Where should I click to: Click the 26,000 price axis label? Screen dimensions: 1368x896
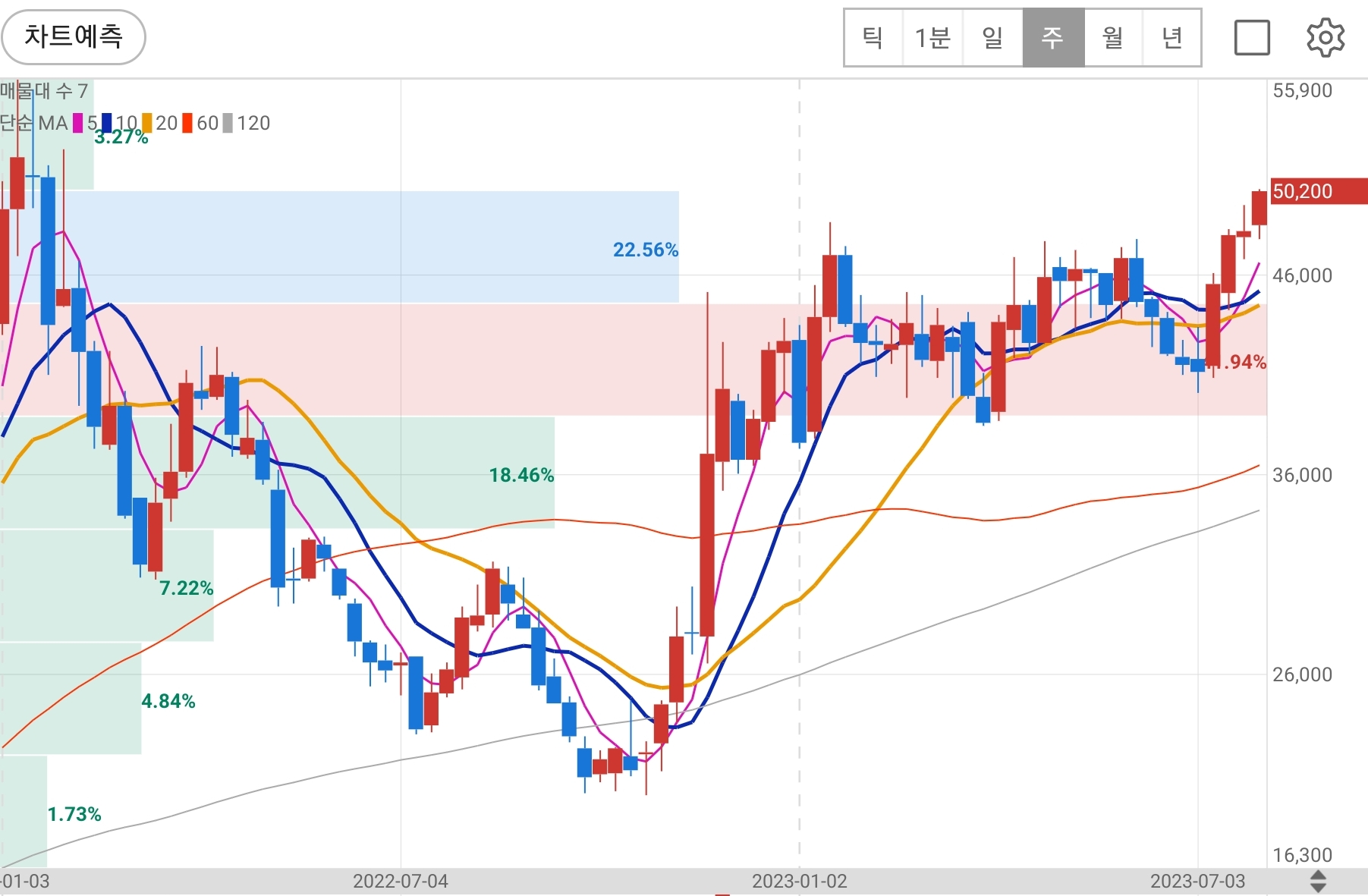pyautogui.click(x=1303, y=674)
